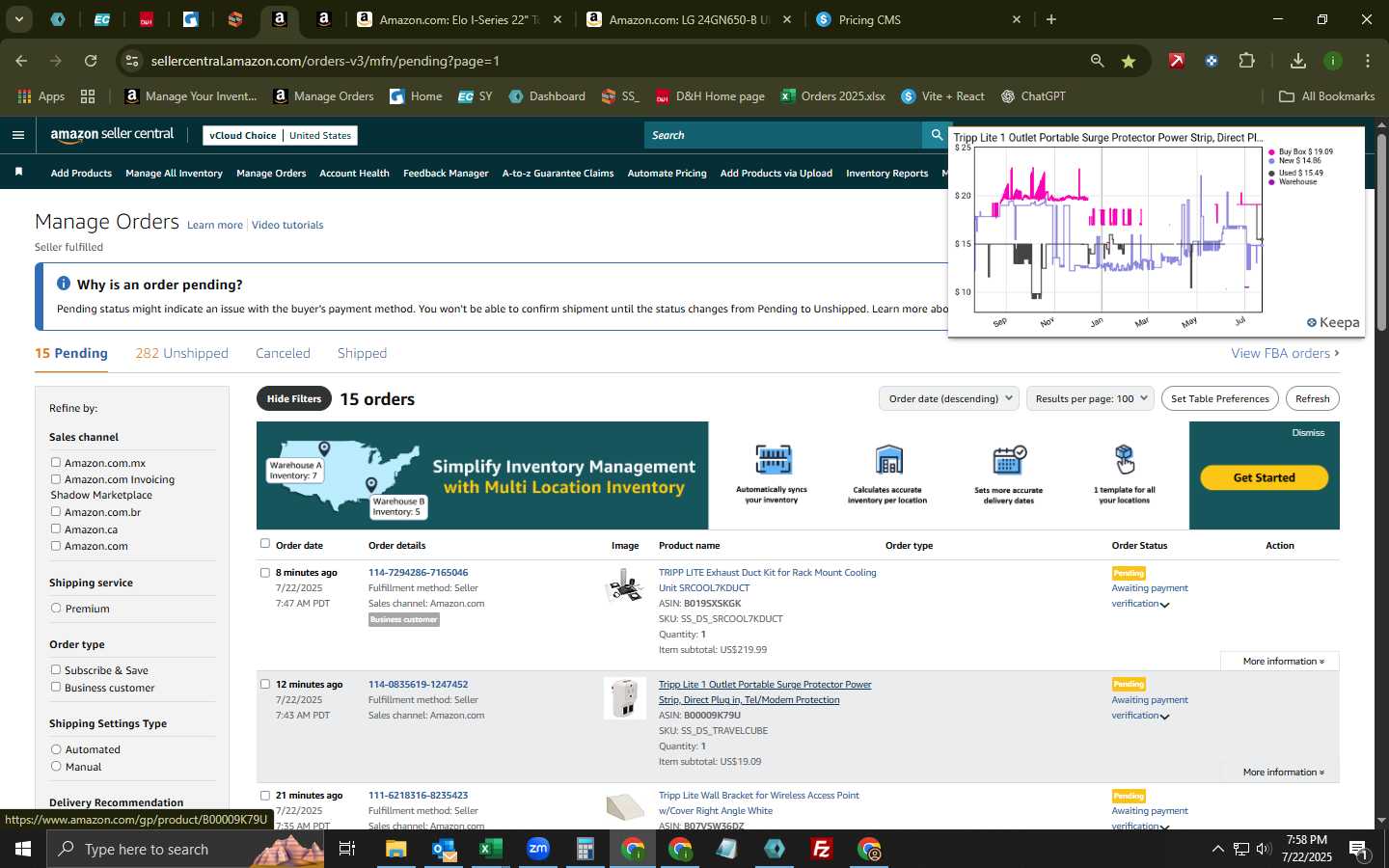Open Chrome three-dot menu
The height and width of the screenshot is (868, 1389).
point(1367,61)
